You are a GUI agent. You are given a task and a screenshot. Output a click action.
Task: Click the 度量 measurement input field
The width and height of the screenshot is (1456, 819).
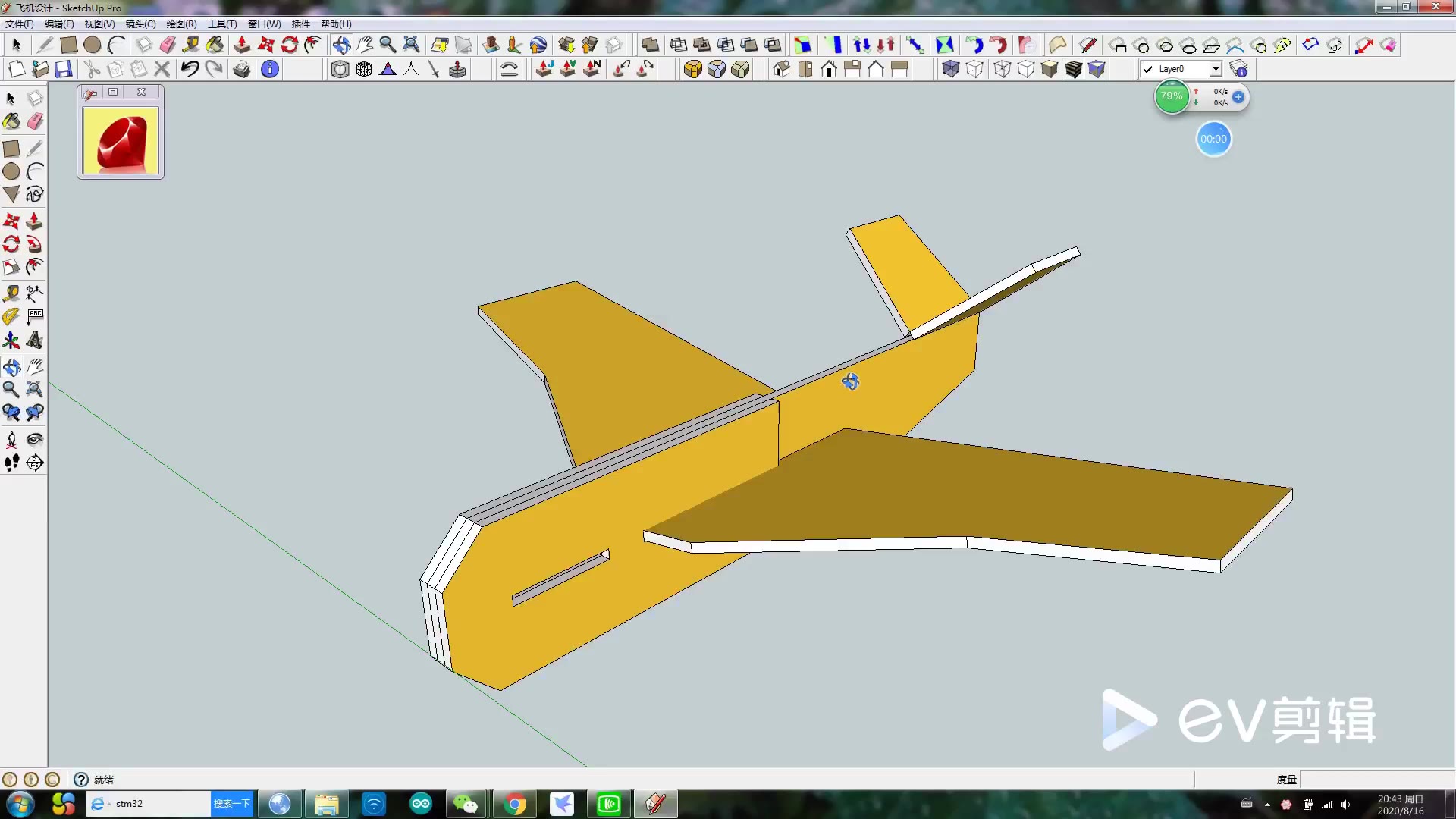(x=1377, y=780)
